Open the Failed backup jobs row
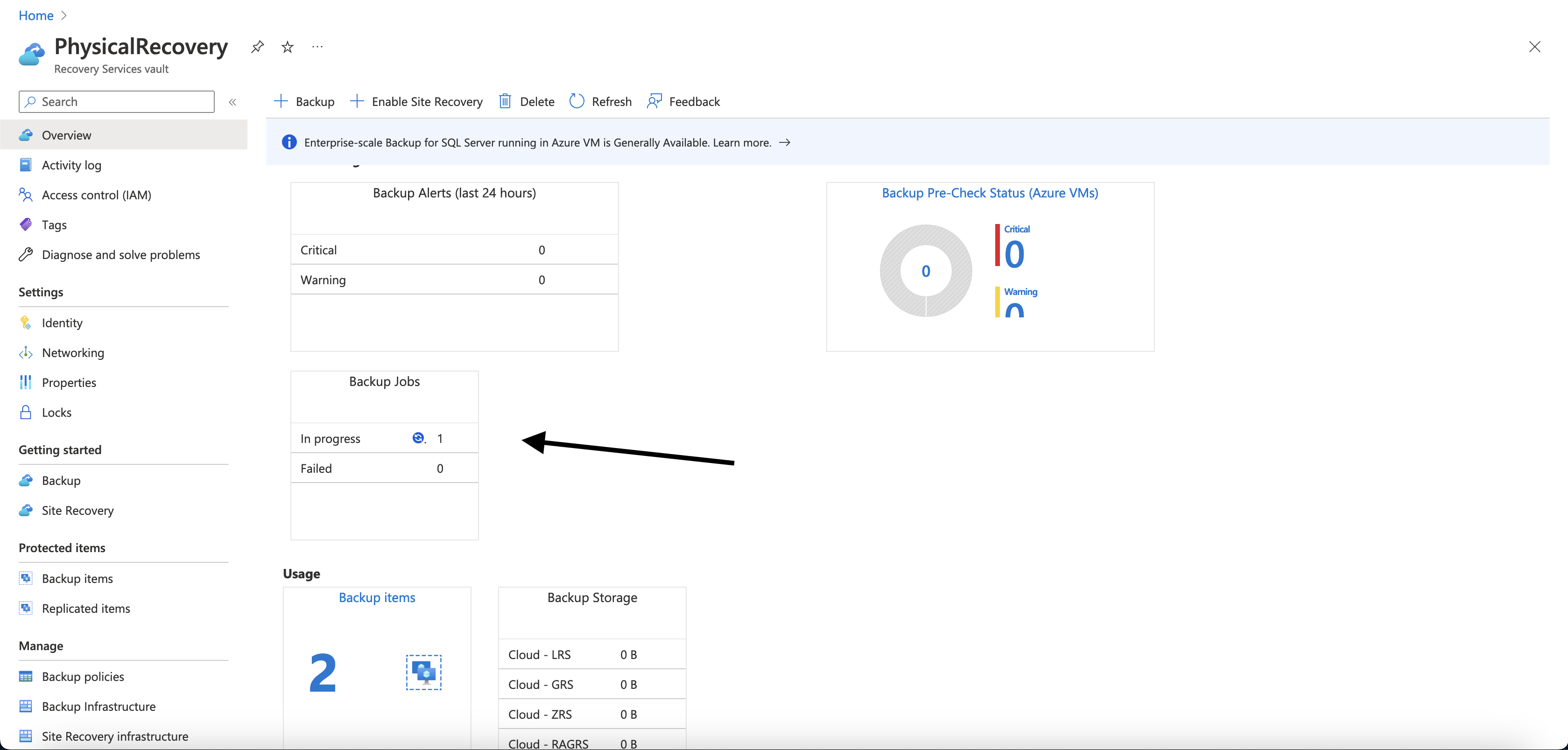1568x750 pixels. tap(384, 468)
